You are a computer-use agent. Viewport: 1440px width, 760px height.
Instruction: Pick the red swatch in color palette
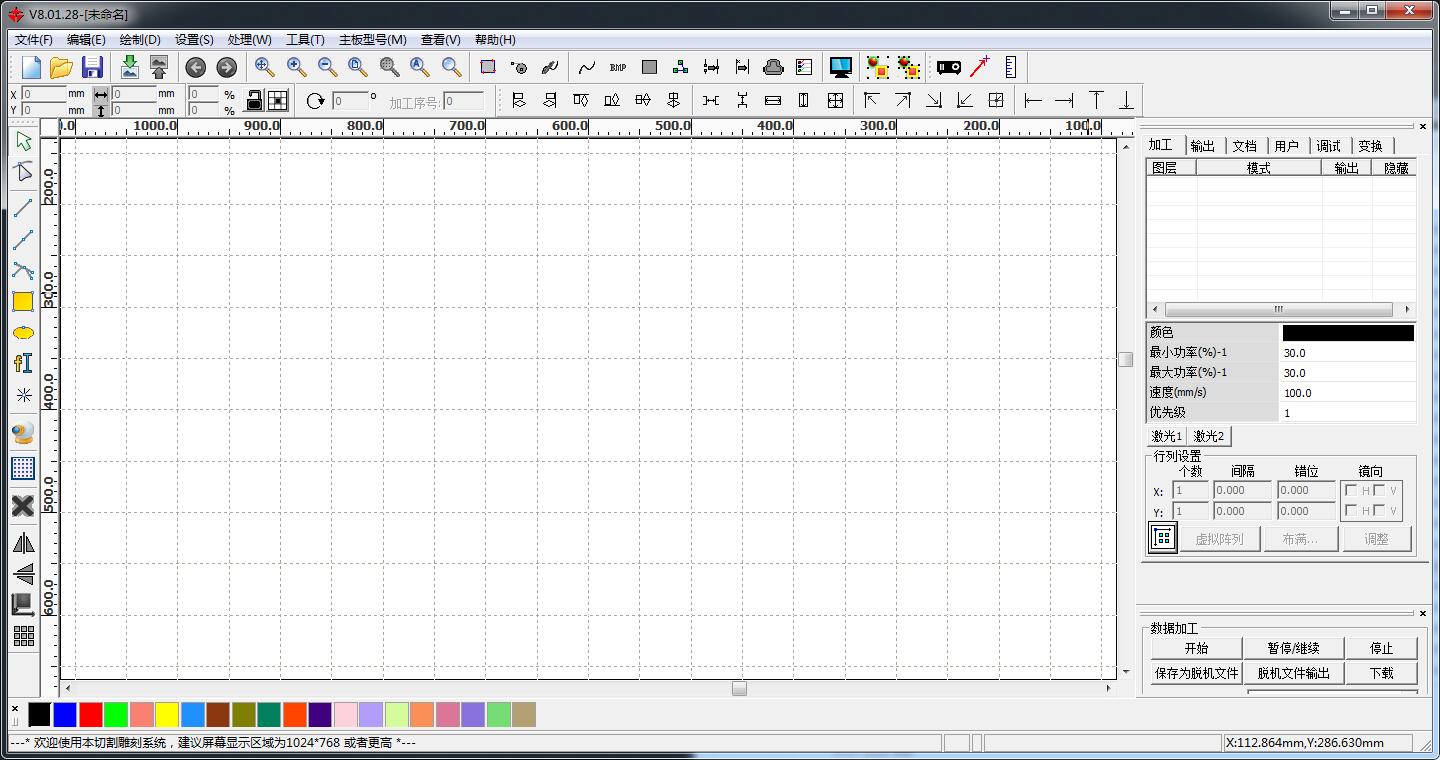[x=91, y=714]
